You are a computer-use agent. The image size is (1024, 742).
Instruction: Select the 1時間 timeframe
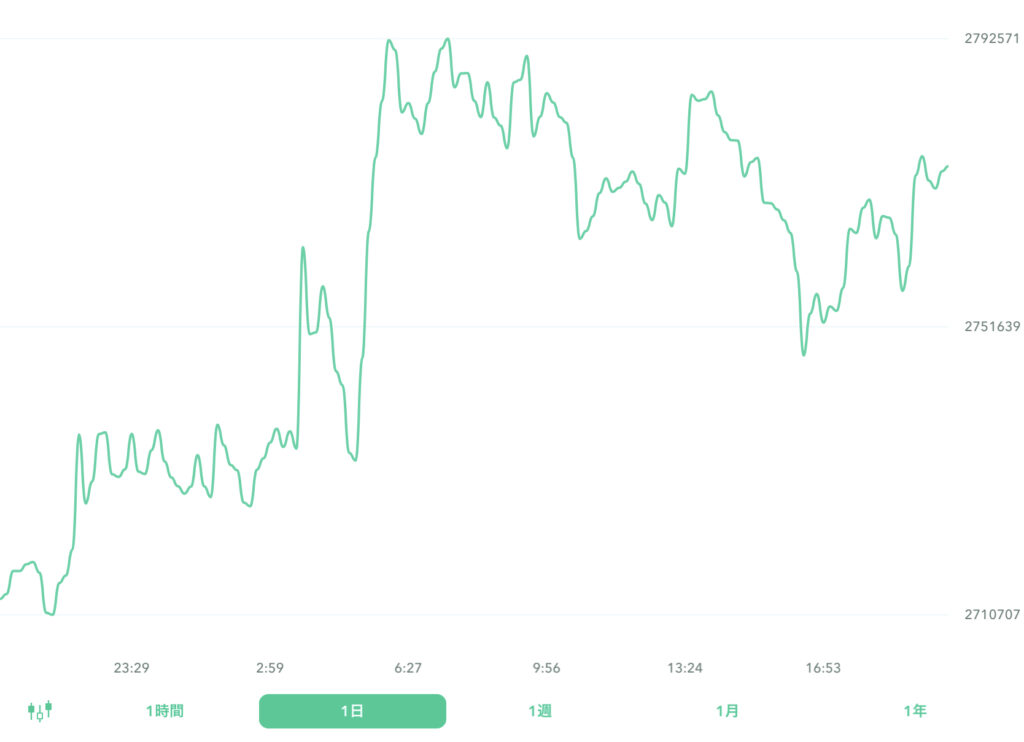coord(166,711)
